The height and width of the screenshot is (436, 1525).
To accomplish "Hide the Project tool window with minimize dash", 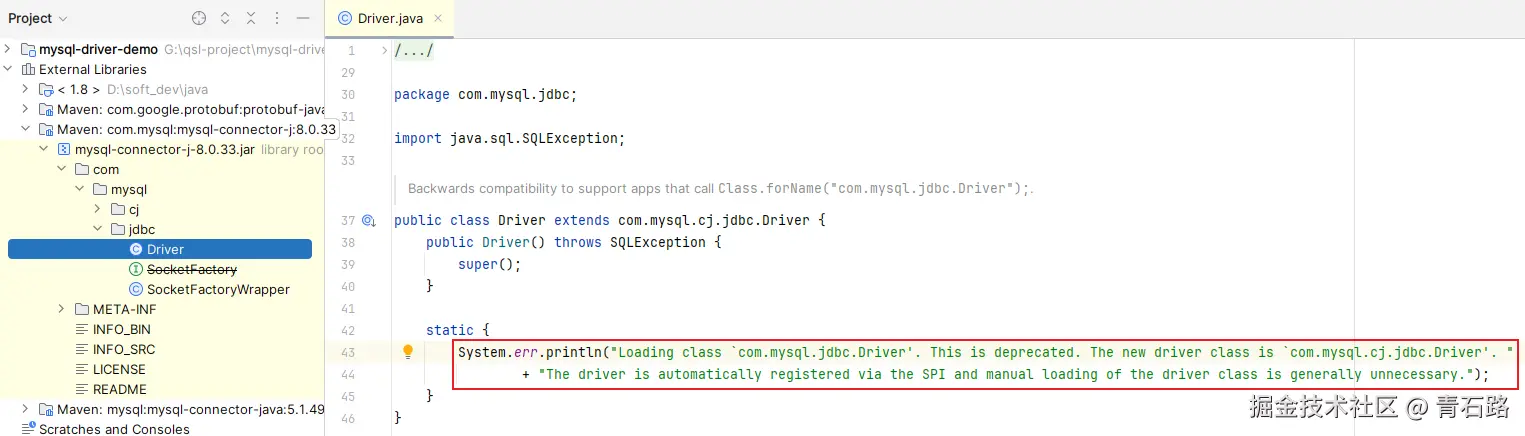I will 303,18.
